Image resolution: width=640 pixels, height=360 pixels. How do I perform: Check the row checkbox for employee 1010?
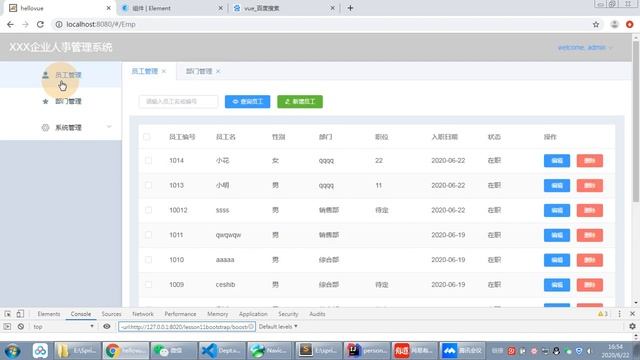[149, 260]
